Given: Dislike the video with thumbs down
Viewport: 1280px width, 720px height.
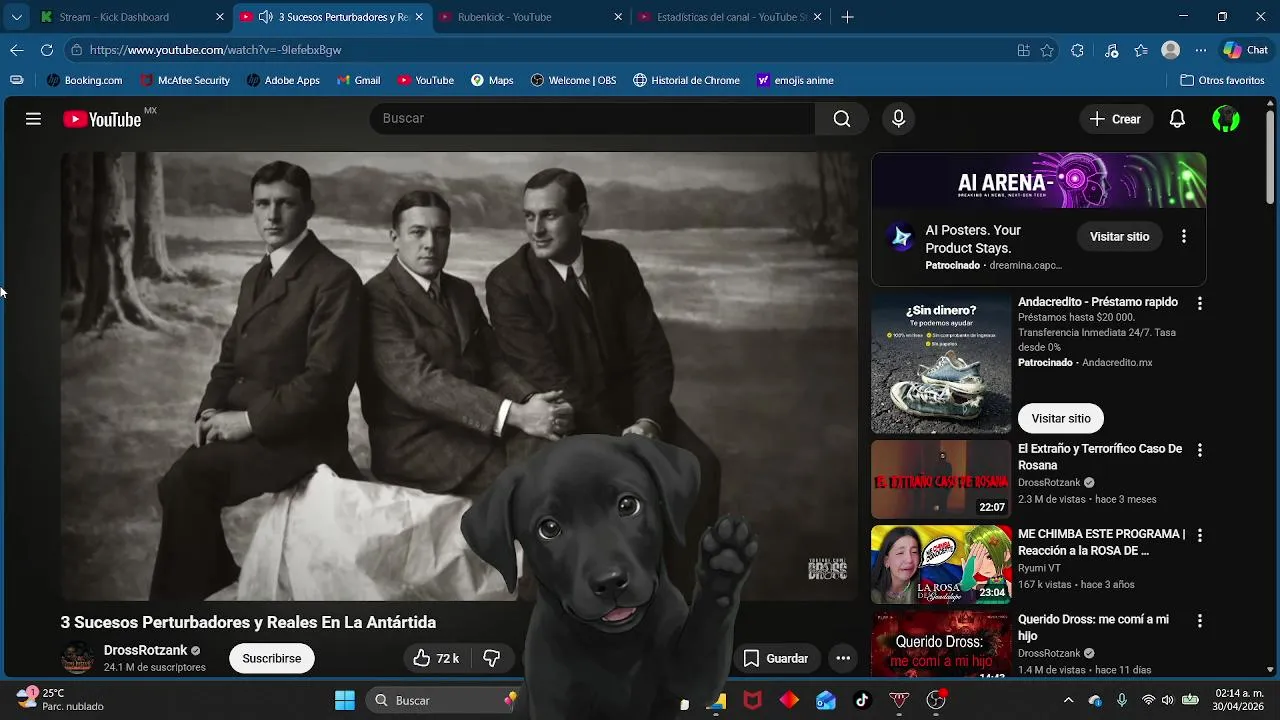Looking at the screenshot, I should click(491, 658).
